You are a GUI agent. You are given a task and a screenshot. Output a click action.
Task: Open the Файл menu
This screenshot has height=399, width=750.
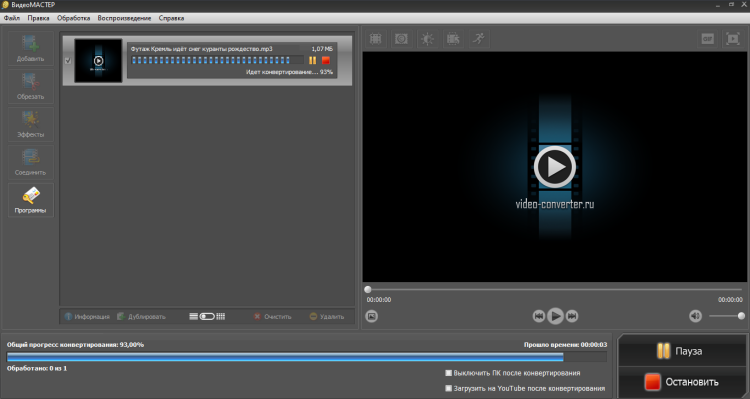(x=12, y=18)
